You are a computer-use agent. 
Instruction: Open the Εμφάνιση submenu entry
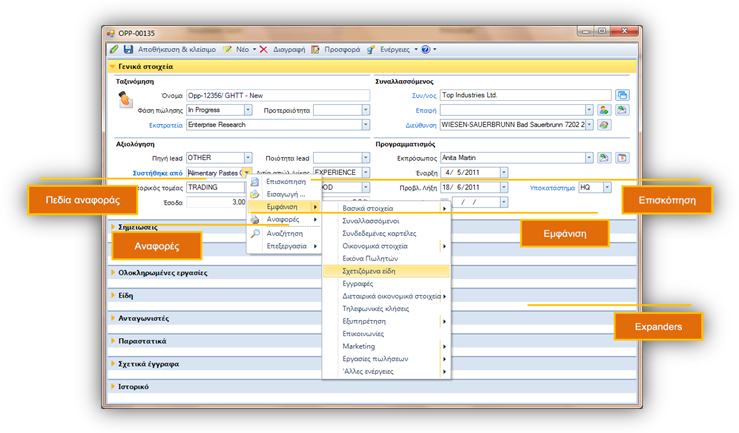(284, 207)
